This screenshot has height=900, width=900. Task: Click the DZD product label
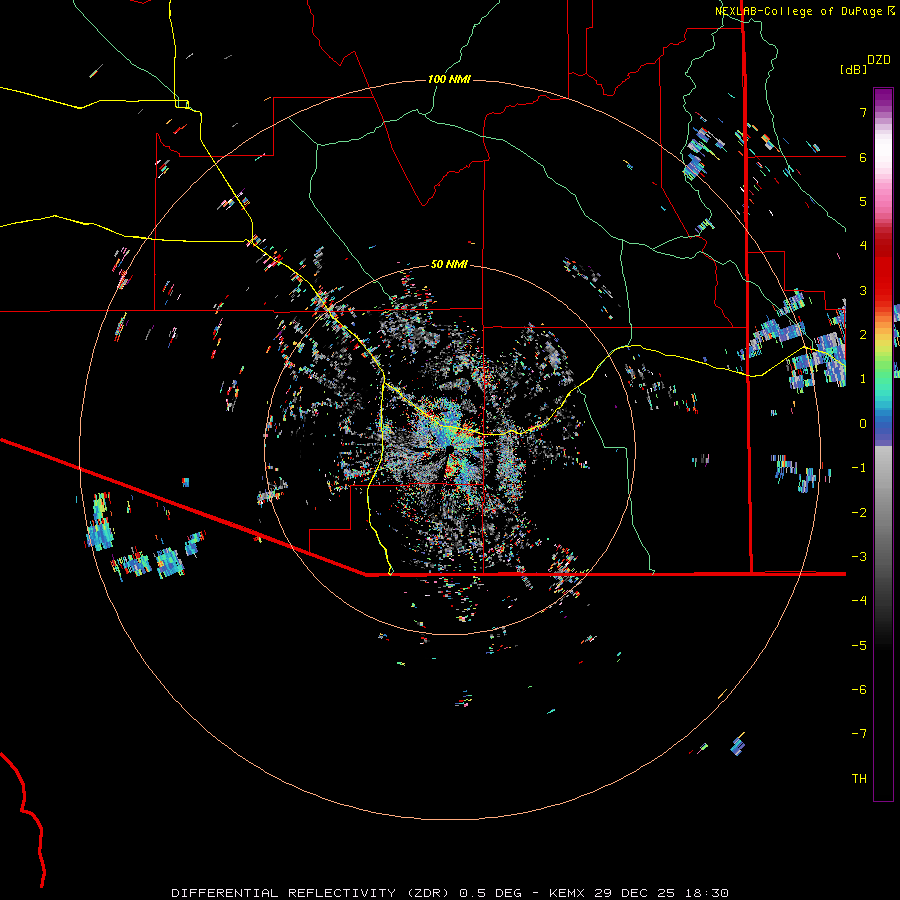879,60
